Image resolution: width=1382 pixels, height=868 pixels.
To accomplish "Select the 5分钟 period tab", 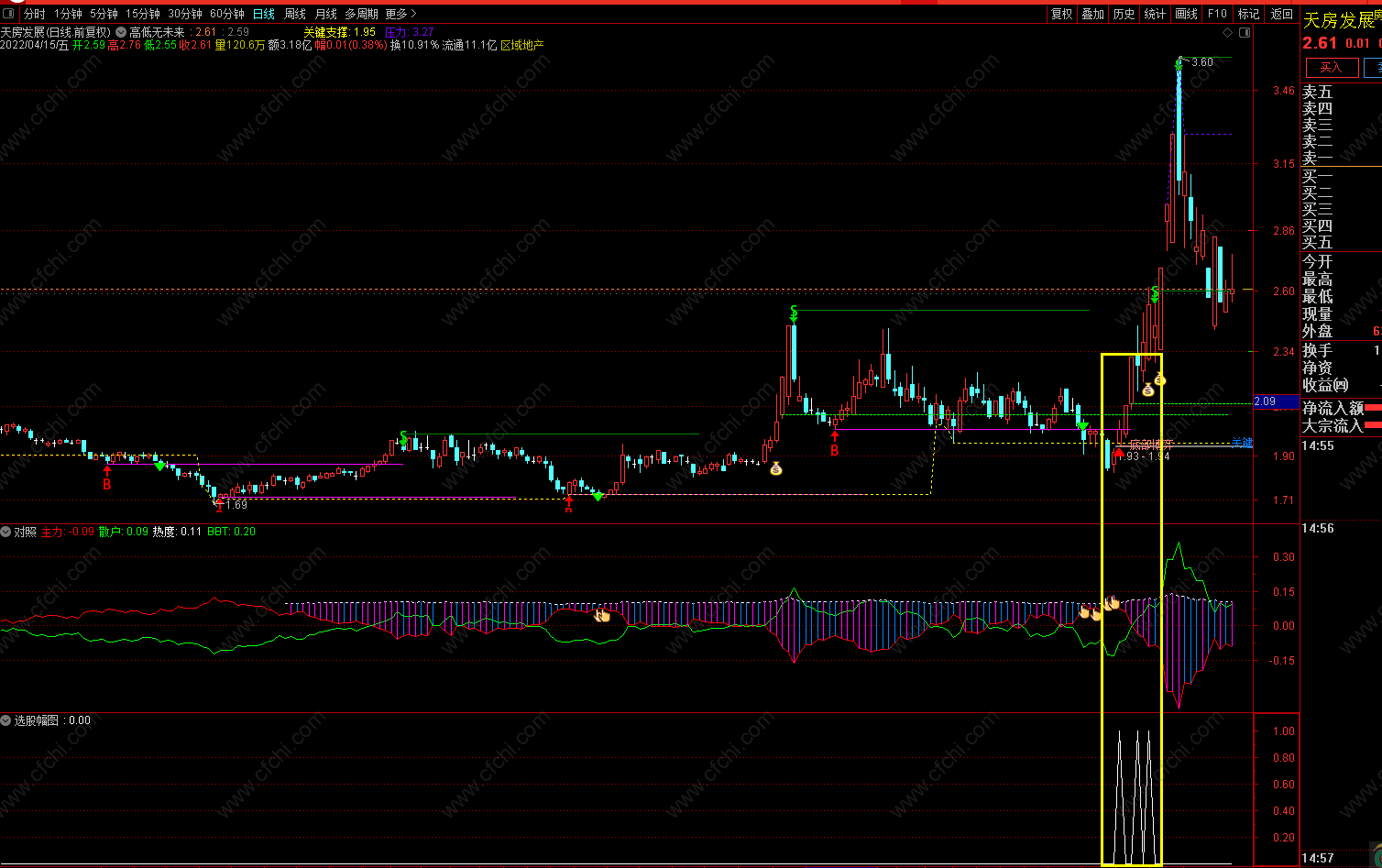I will [x=104, y=14].
